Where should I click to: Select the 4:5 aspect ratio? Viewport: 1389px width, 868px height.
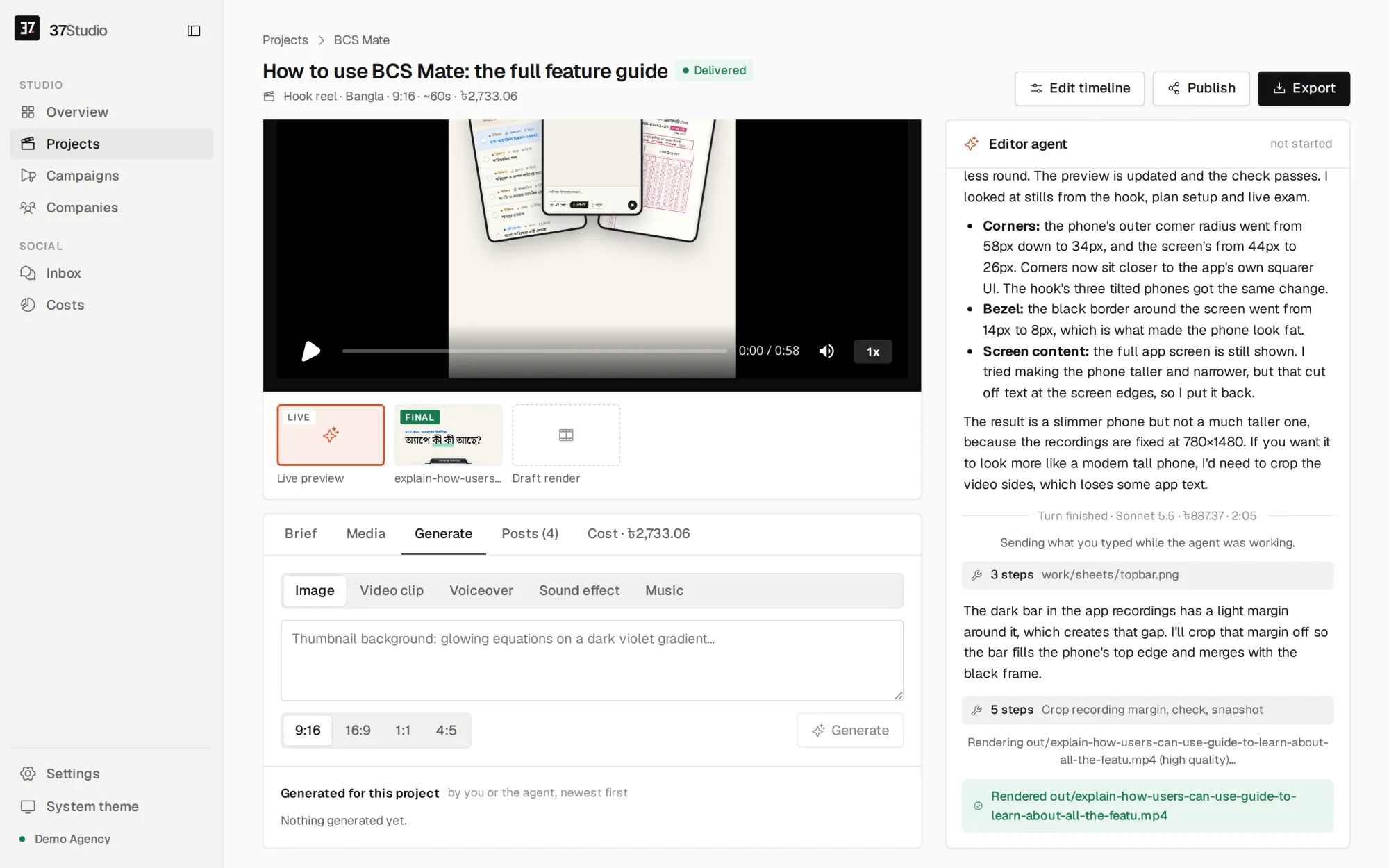tap(446, 731)
